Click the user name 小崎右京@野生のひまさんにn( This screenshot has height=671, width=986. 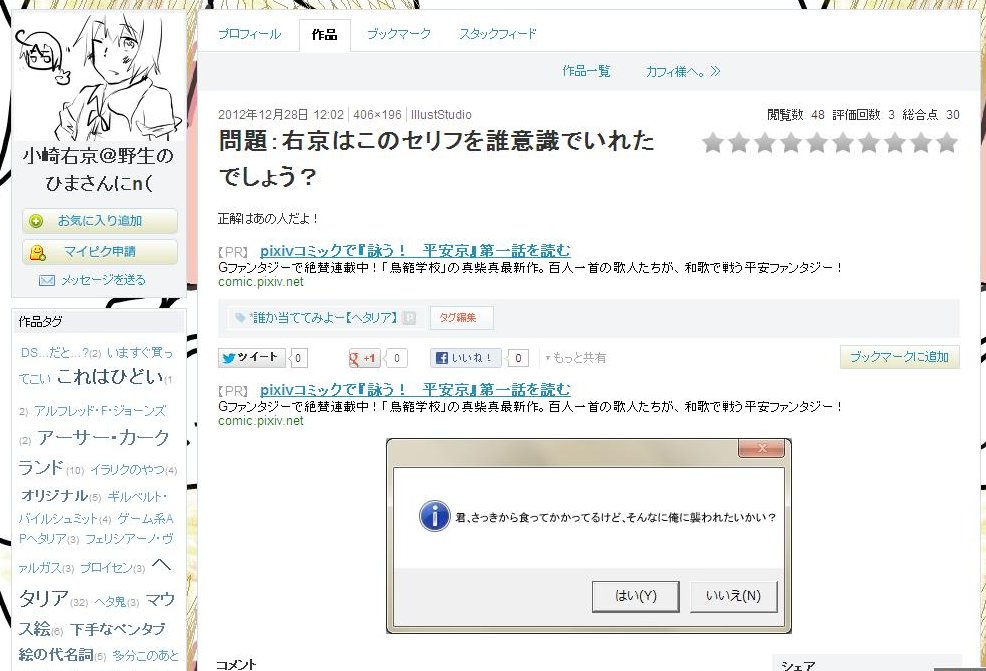(98, 169)
